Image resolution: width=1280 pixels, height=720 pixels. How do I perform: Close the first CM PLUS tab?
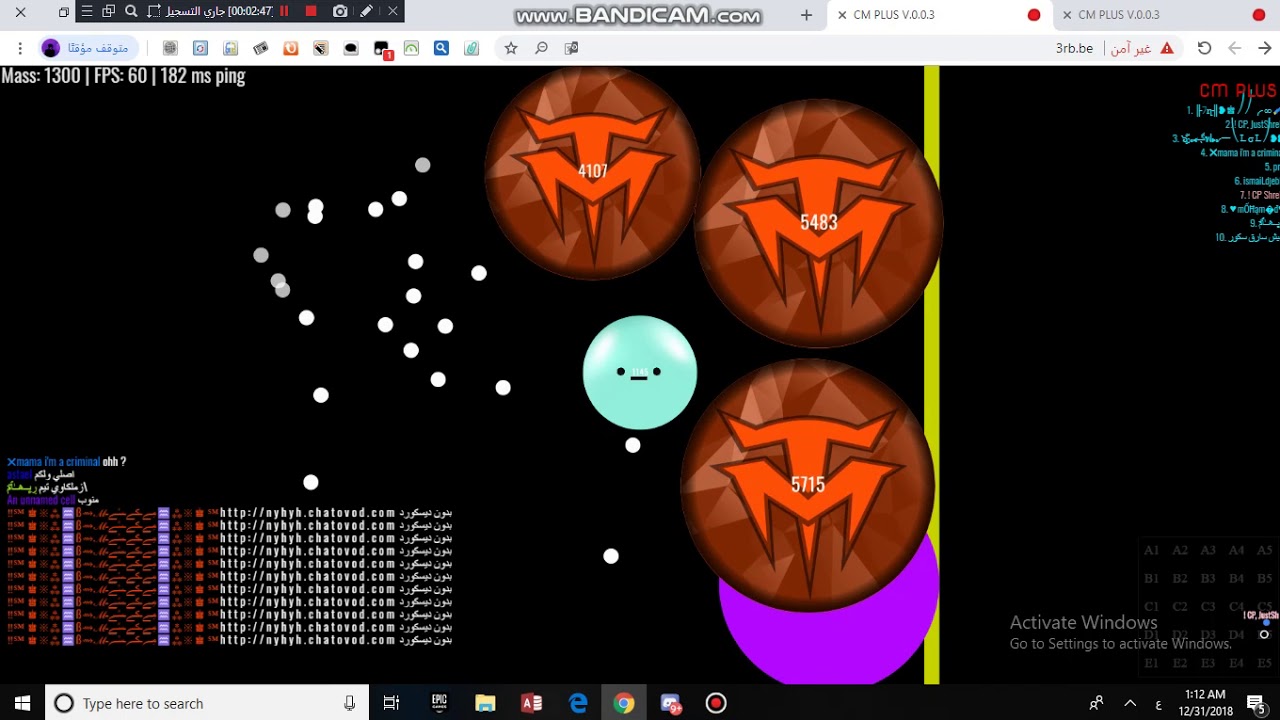point(842,15)
